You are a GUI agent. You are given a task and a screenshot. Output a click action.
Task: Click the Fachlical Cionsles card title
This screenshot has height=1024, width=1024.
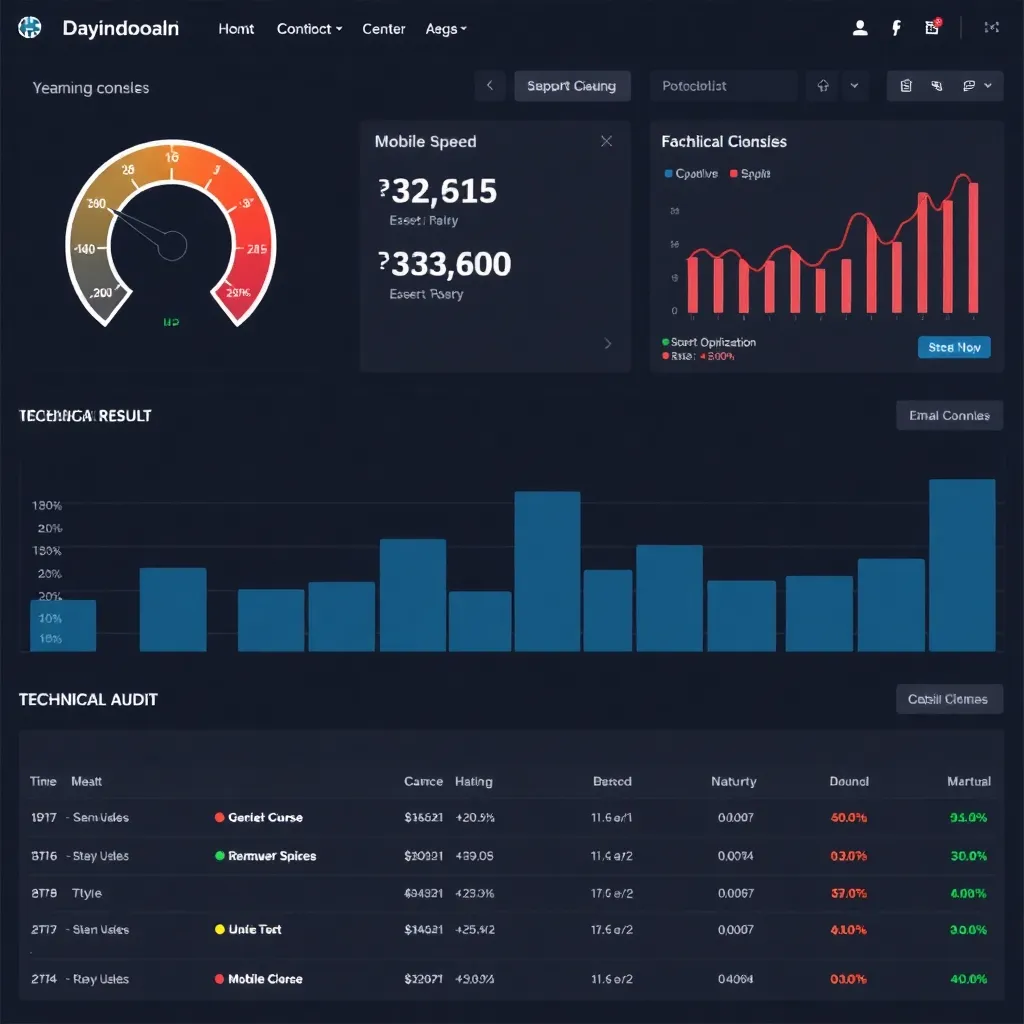point(724,141)
